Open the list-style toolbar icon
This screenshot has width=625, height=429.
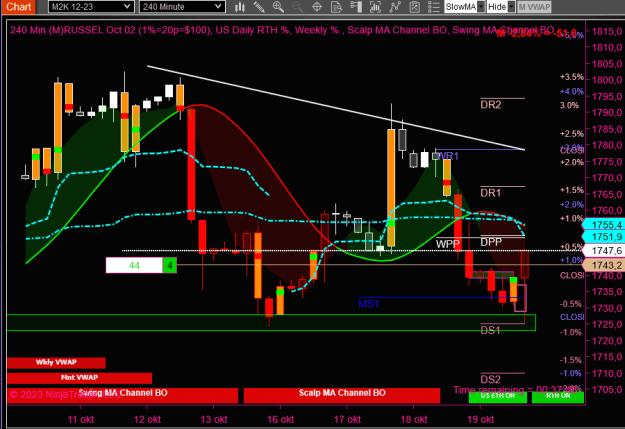pyautogui.click(x=433, y=7)
